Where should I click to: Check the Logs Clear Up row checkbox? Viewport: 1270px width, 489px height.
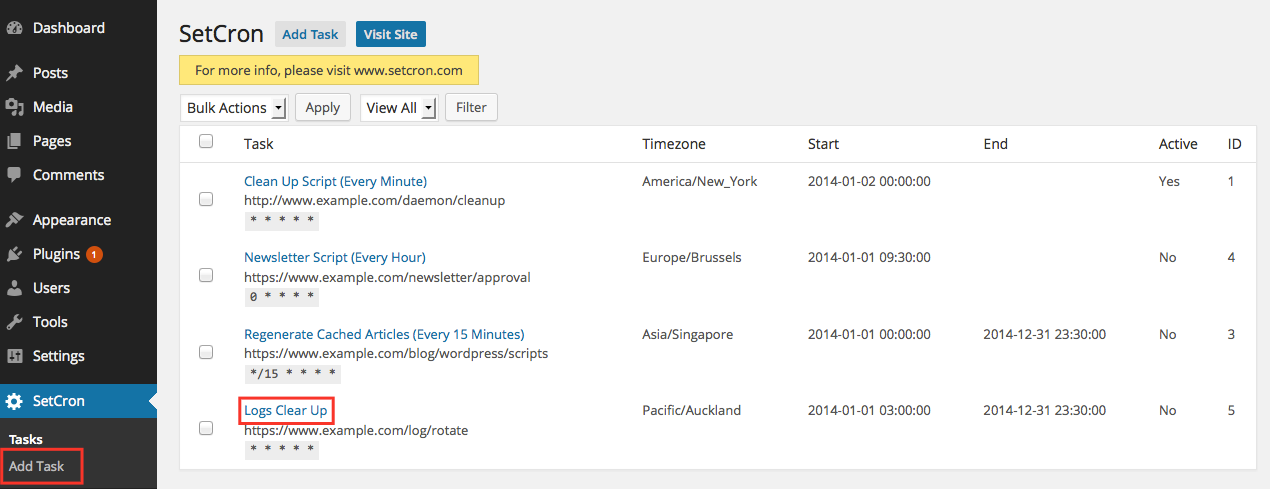pyautogui.click(x=206, y=428)
